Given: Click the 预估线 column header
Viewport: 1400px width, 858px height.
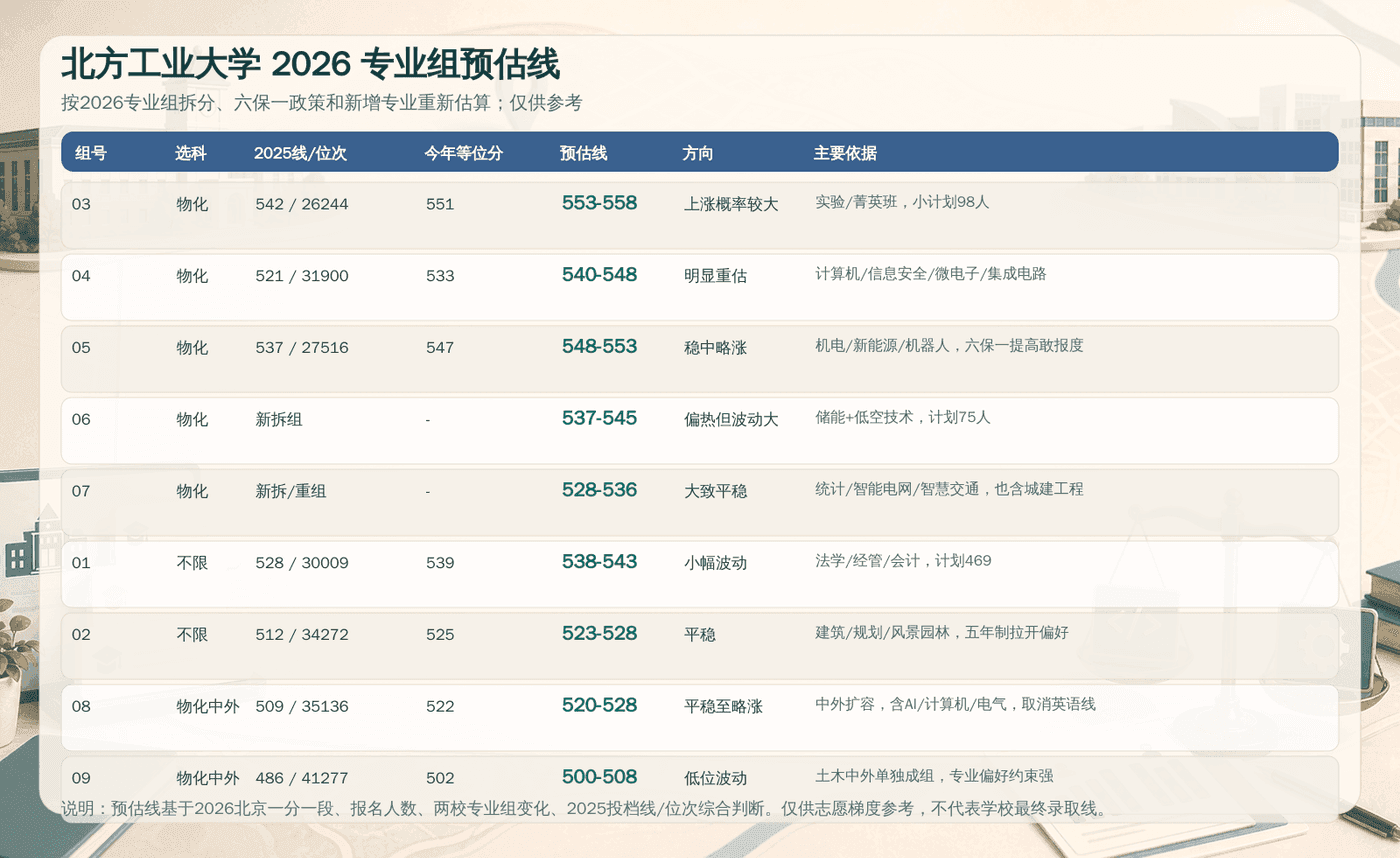Looking at the screenshot, I should click(583, 153).
